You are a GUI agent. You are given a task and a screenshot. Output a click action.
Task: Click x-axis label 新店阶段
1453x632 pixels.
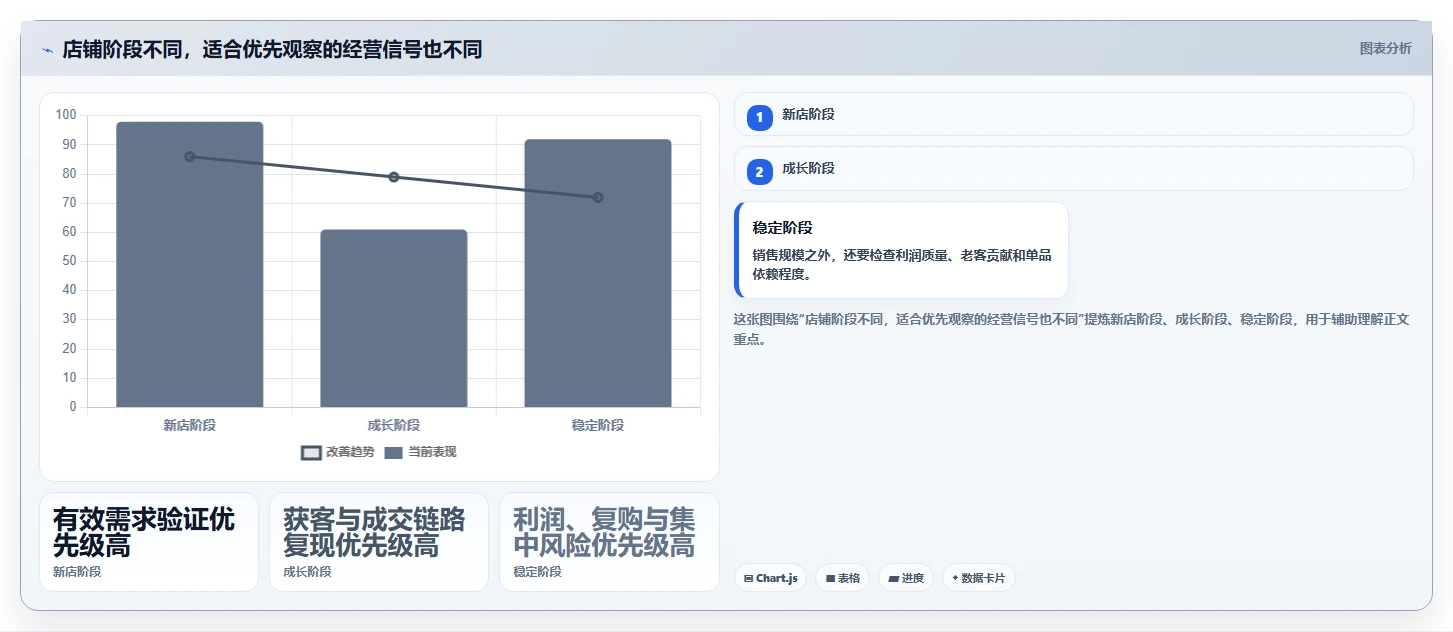tap(189, 425)
